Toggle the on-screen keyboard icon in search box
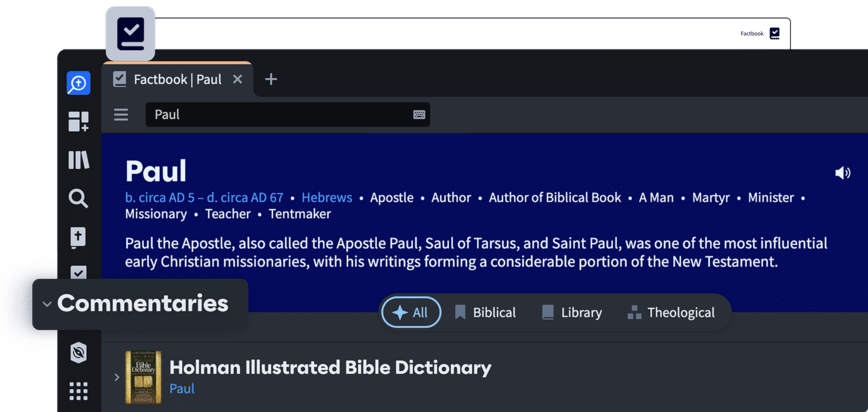Viewport: 868px width, 412px height. (x=419, y=115)
